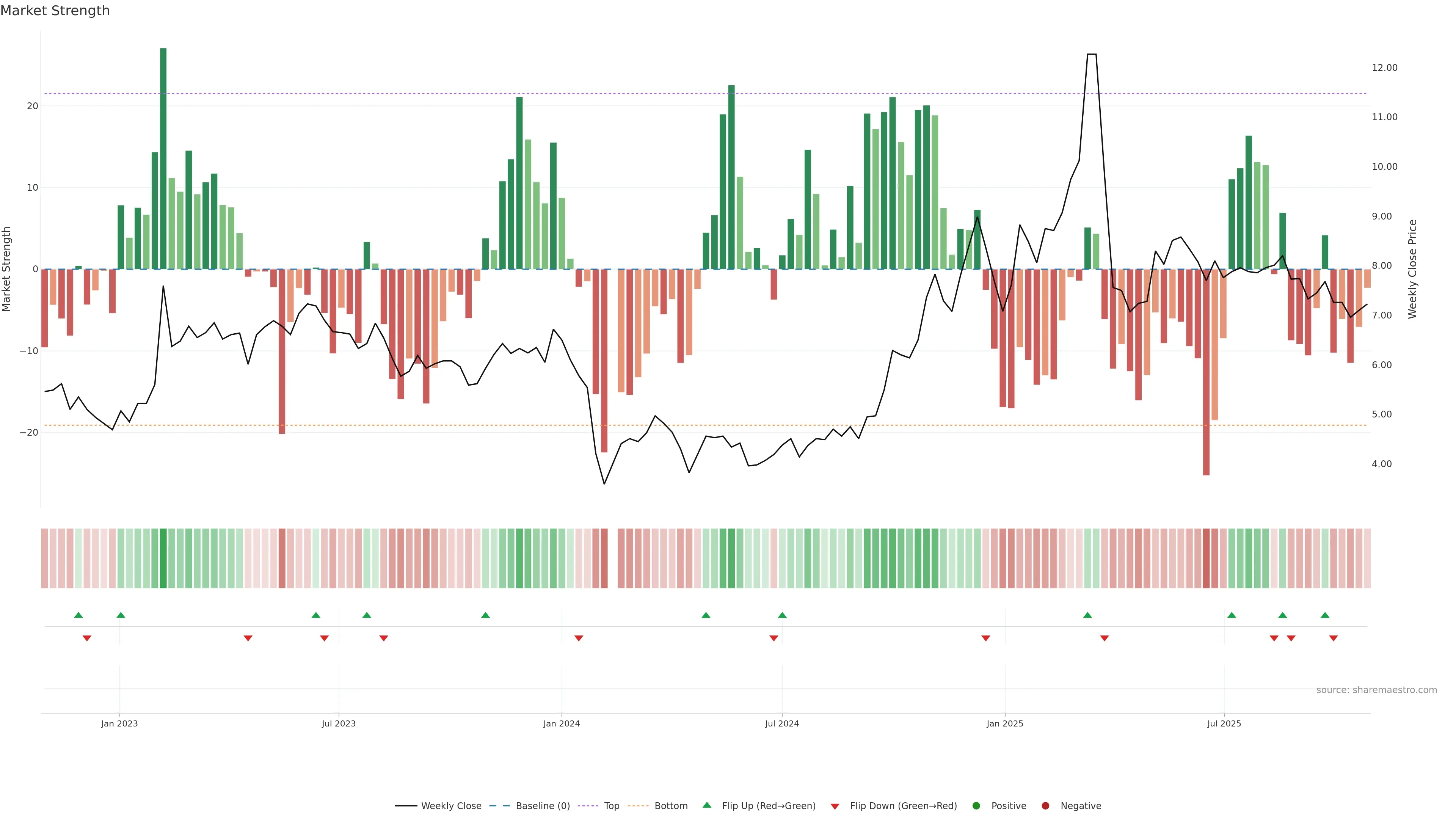Click the Positive green circle legend icon
Image resolution: width=1456 pixels, height=819 pixels.
(x=976, y=806)
